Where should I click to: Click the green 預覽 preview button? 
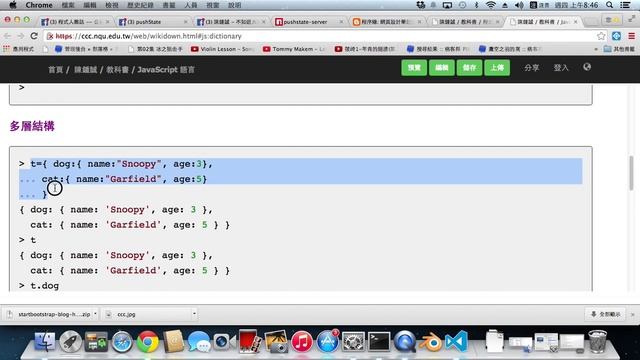414,68
